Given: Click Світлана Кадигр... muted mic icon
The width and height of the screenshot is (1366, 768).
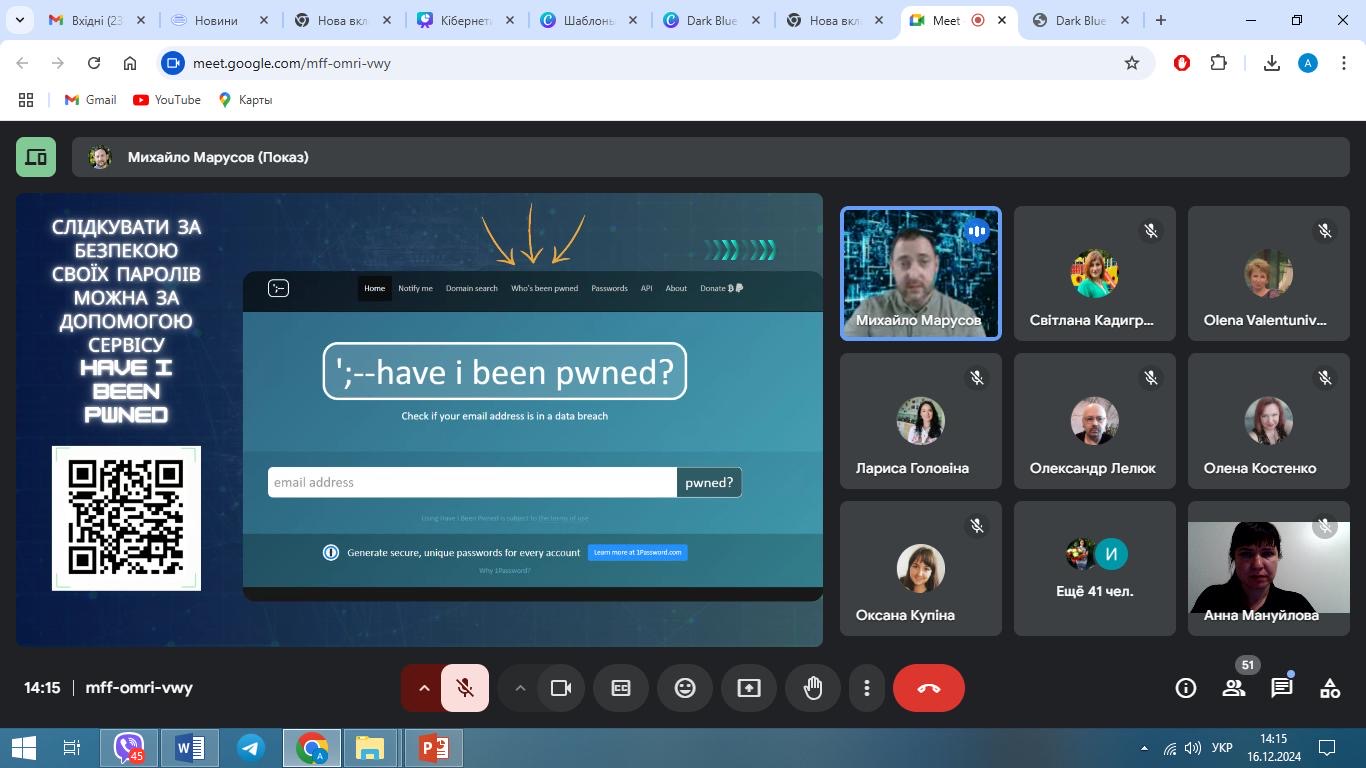Looking at the screenshot, I should tap(1151, 231).
